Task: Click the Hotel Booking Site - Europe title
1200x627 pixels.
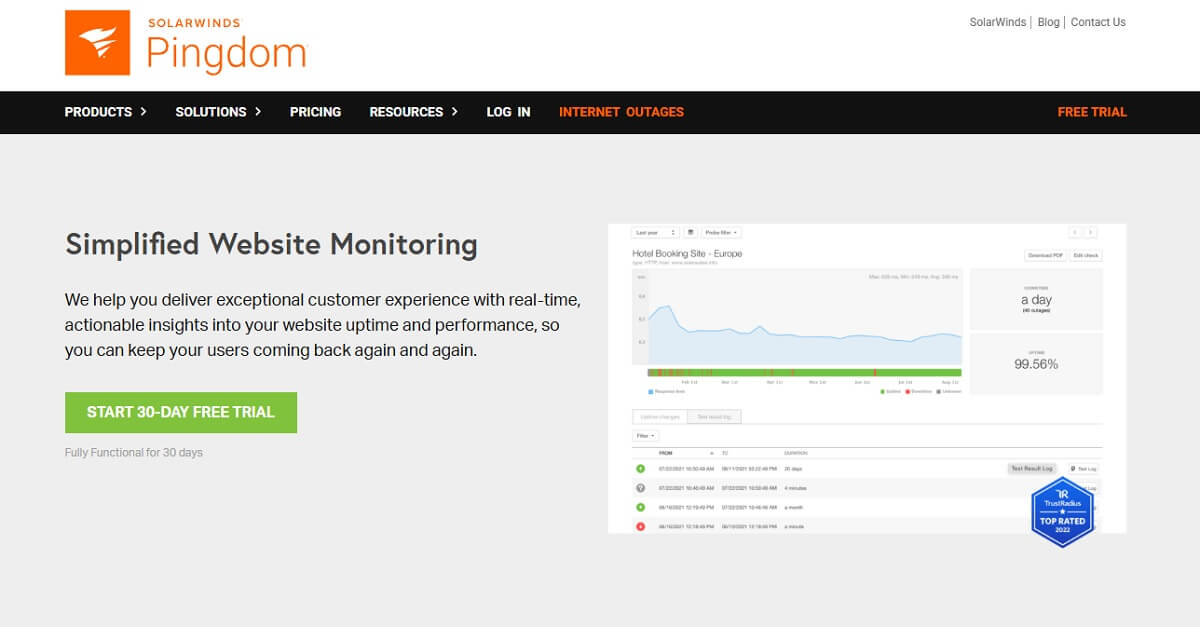Action: tap(687, 254)
